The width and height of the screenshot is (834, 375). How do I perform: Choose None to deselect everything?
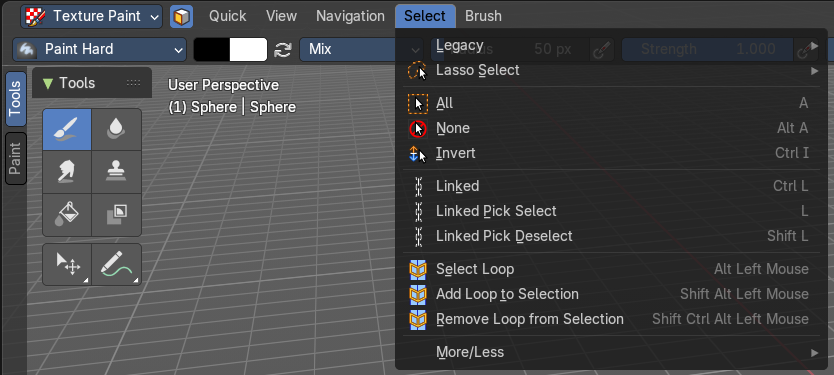point(612,128)
